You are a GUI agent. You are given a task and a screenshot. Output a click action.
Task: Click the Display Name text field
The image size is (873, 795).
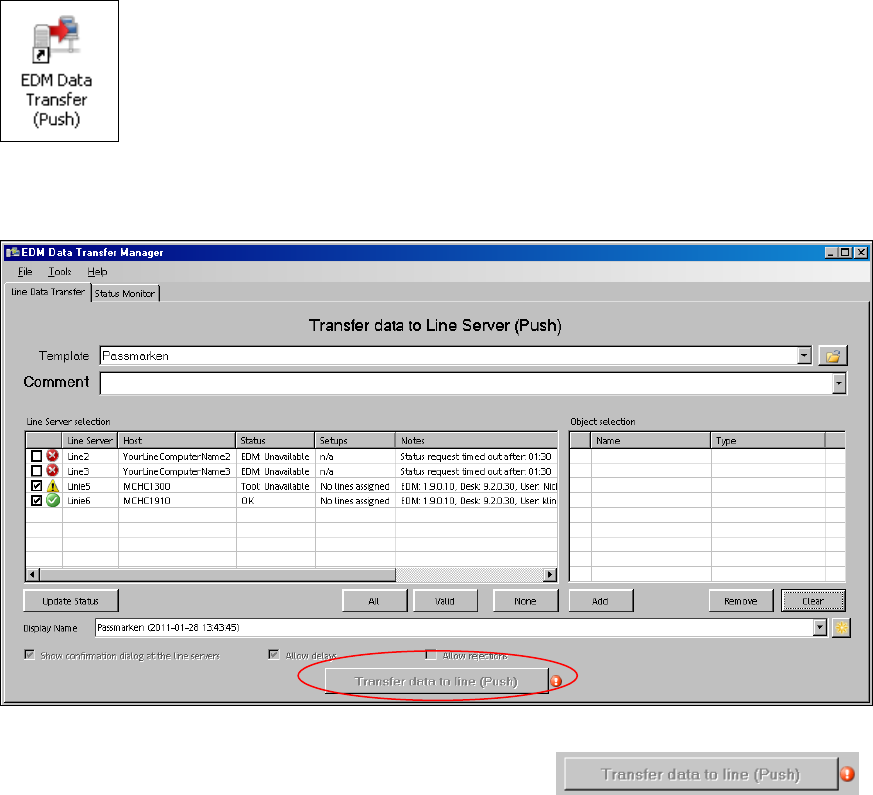pos(454,627)
